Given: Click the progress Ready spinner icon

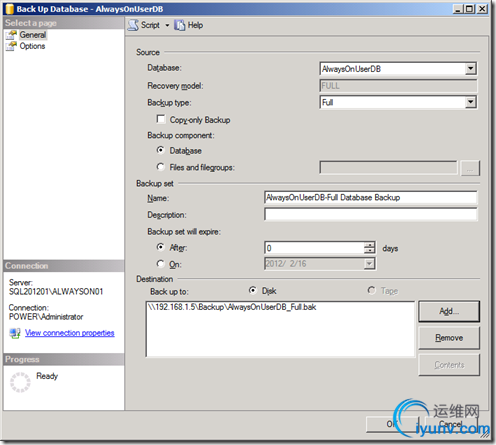Looking at the screenshot, I should tap(20, 382).
